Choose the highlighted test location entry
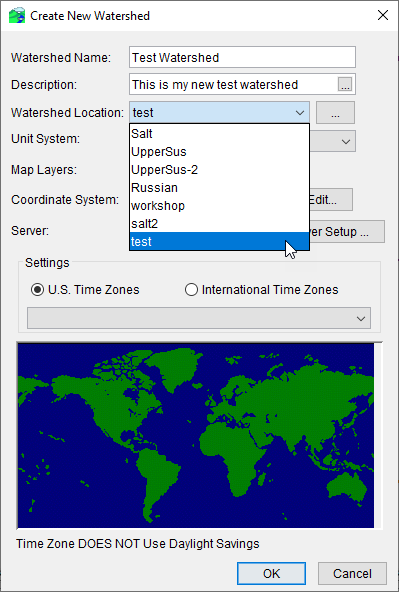399x592 pixels. [x=219, y=241]
